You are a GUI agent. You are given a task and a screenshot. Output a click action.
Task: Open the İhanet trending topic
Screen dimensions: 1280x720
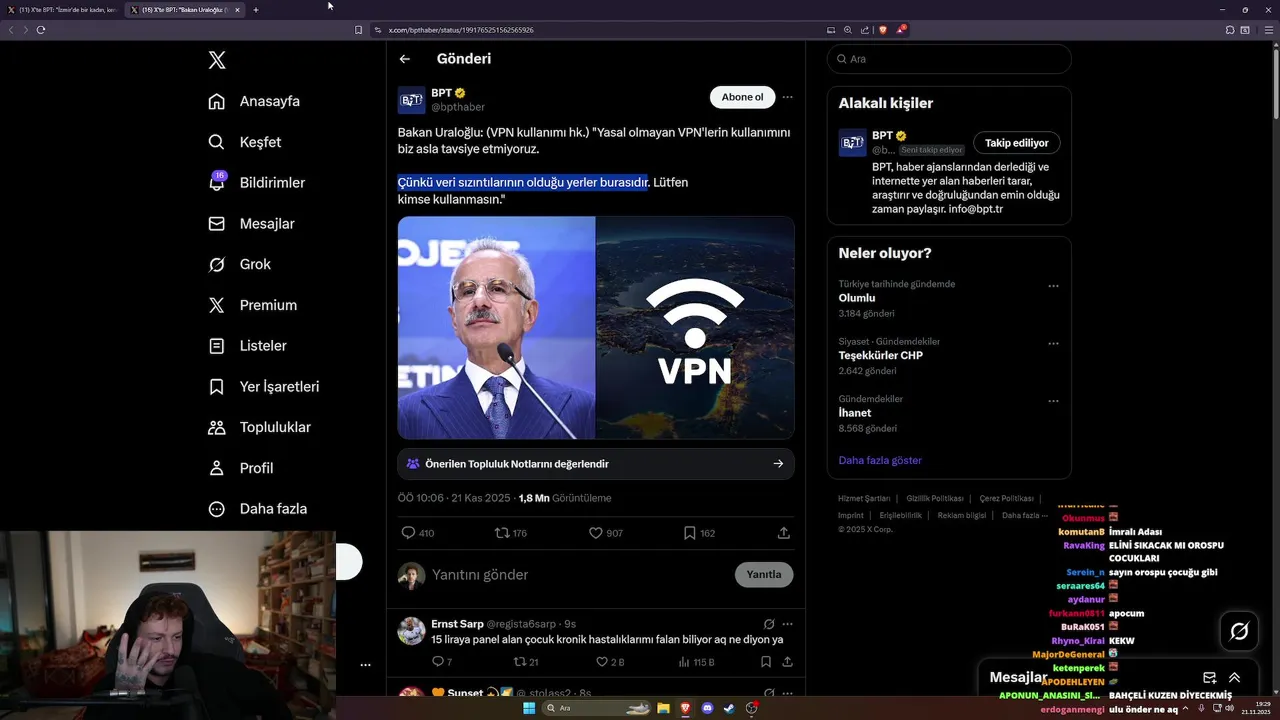point(855,413)
